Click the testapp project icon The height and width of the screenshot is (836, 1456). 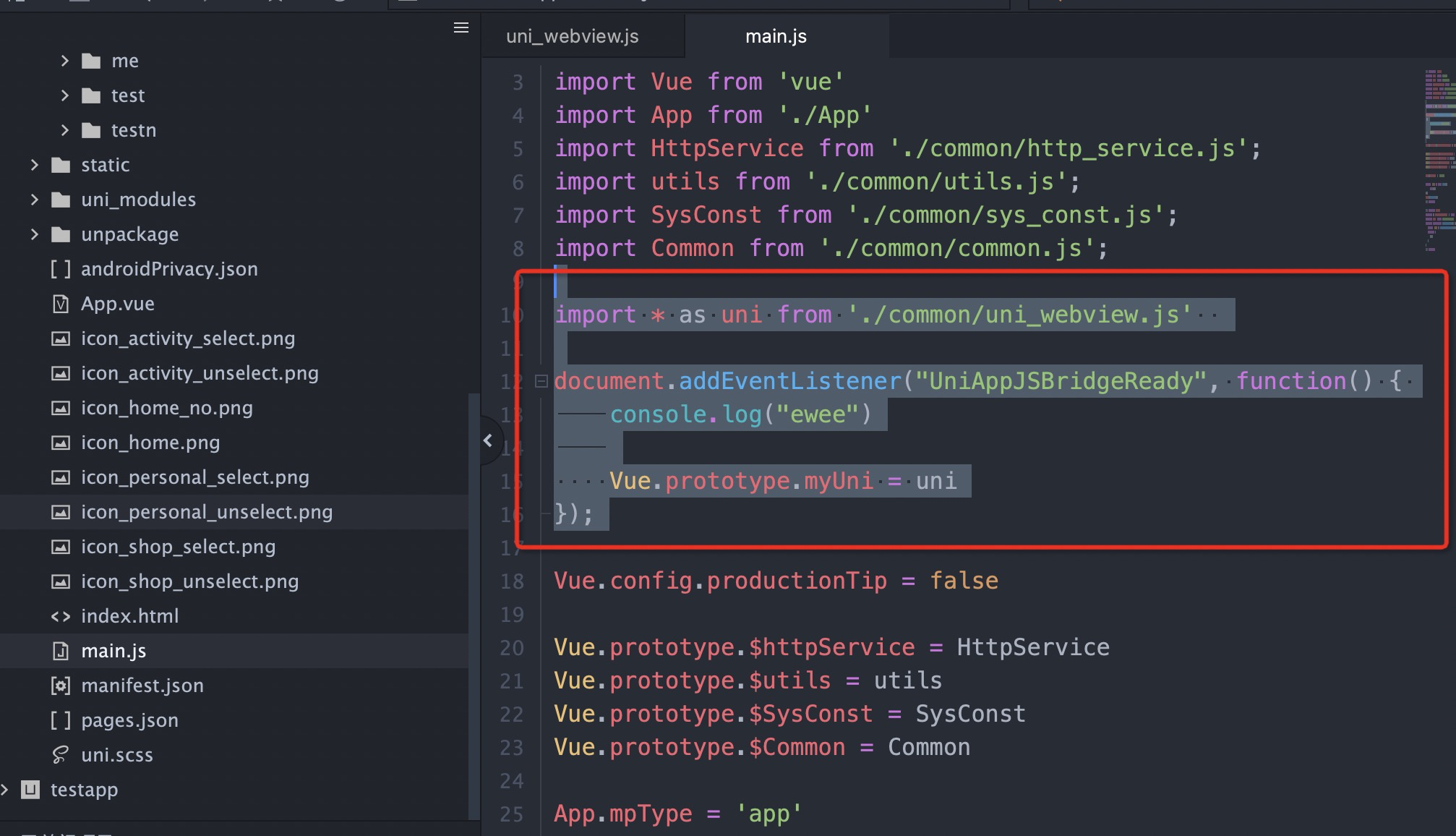coord(30,790)
